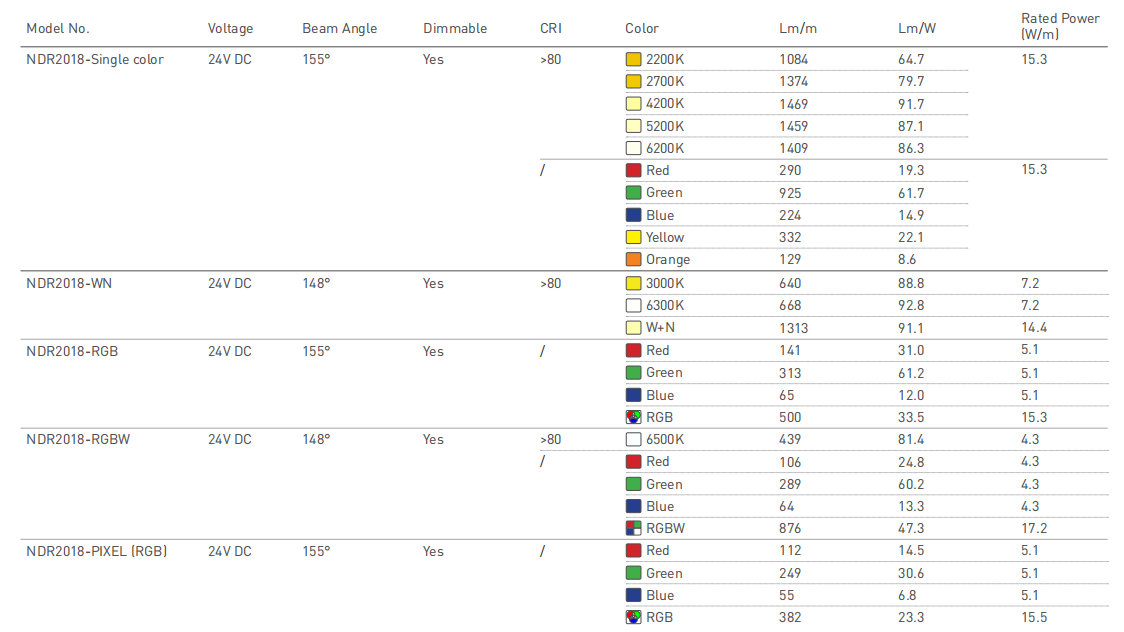
Task: Click the '1084' Lm/m value
Action: [794, 59]
